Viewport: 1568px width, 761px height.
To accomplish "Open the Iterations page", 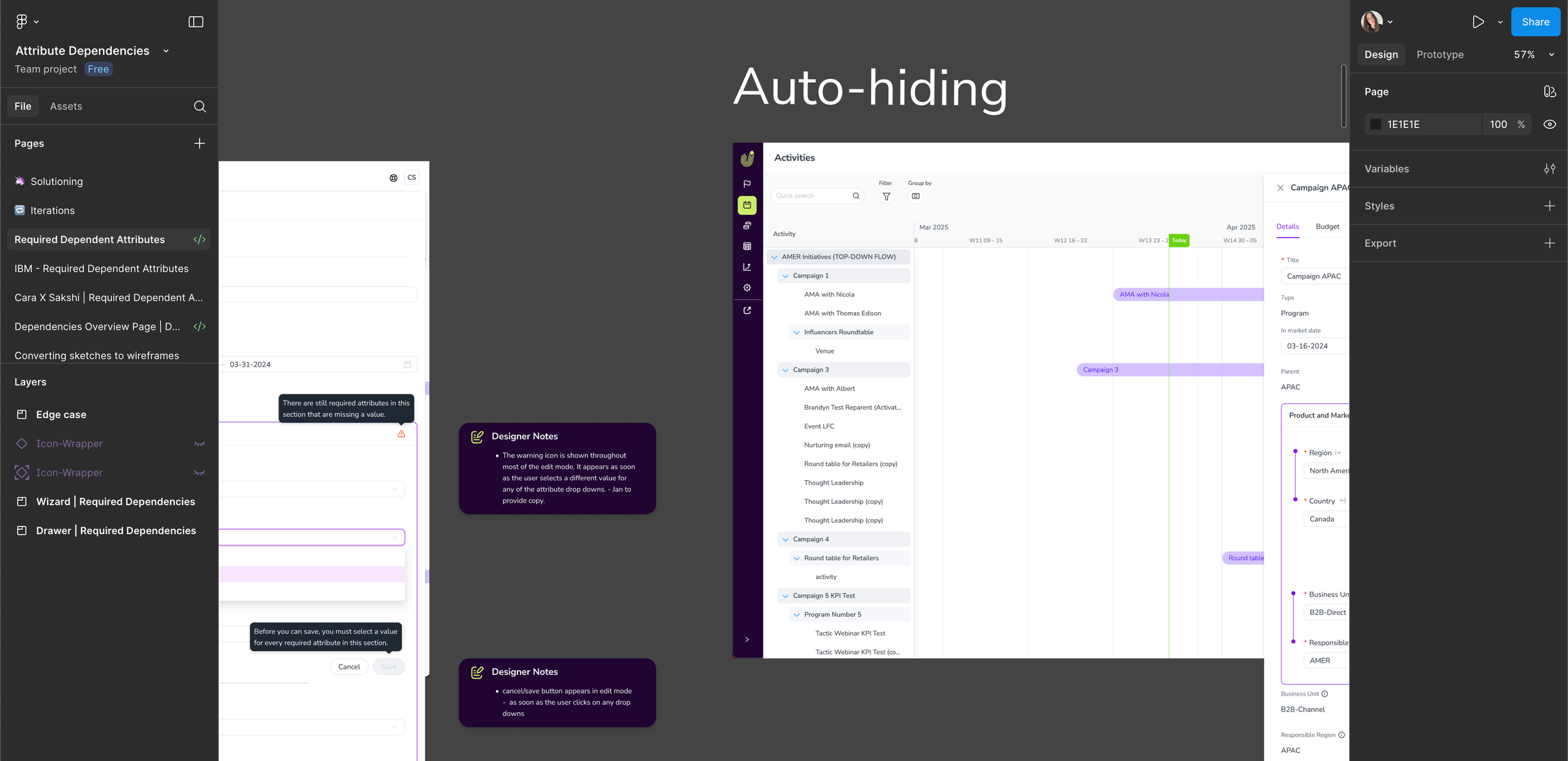I will 53,211.
